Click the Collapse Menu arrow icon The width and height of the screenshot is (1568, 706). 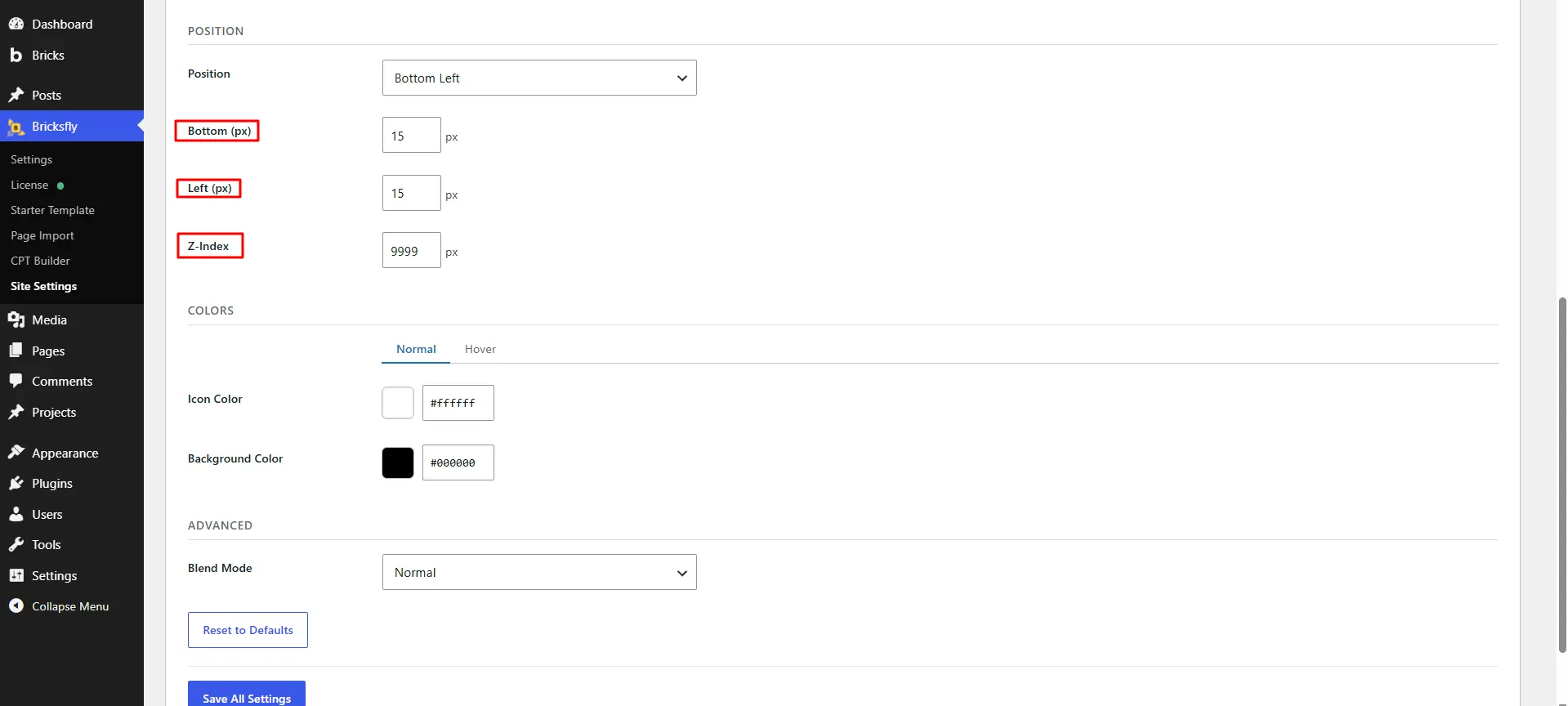click(16, 606)
